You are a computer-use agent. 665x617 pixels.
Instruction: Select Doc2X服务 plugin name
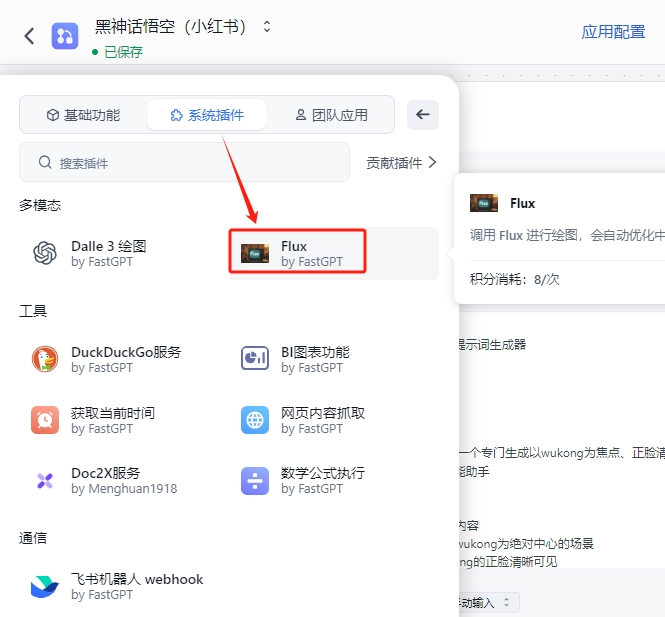106,473
